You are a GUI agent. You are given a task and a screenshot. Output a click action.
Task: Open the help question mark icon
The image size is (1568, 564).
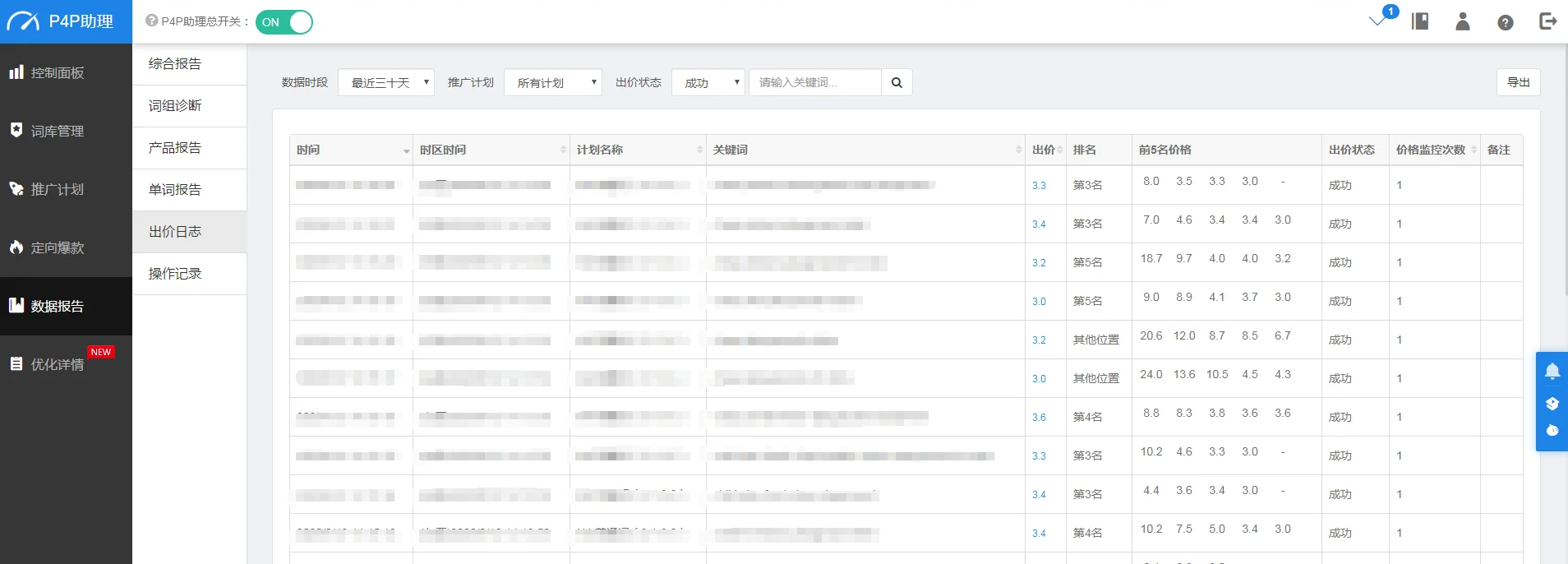pyautogui.click(x=1506, y=22)
